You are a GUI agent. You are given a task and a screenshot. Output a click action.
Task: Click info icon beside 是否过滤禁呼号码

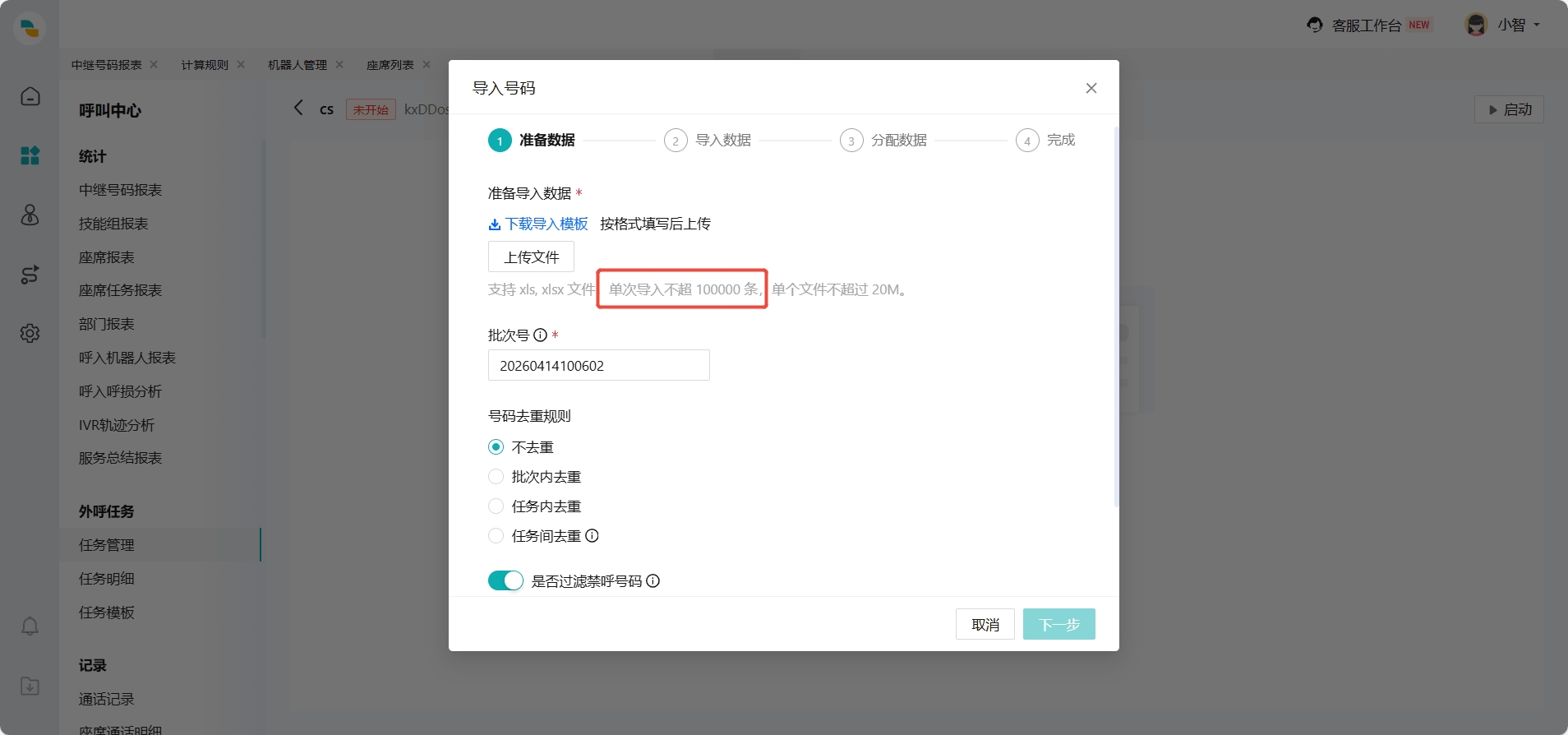653,580
